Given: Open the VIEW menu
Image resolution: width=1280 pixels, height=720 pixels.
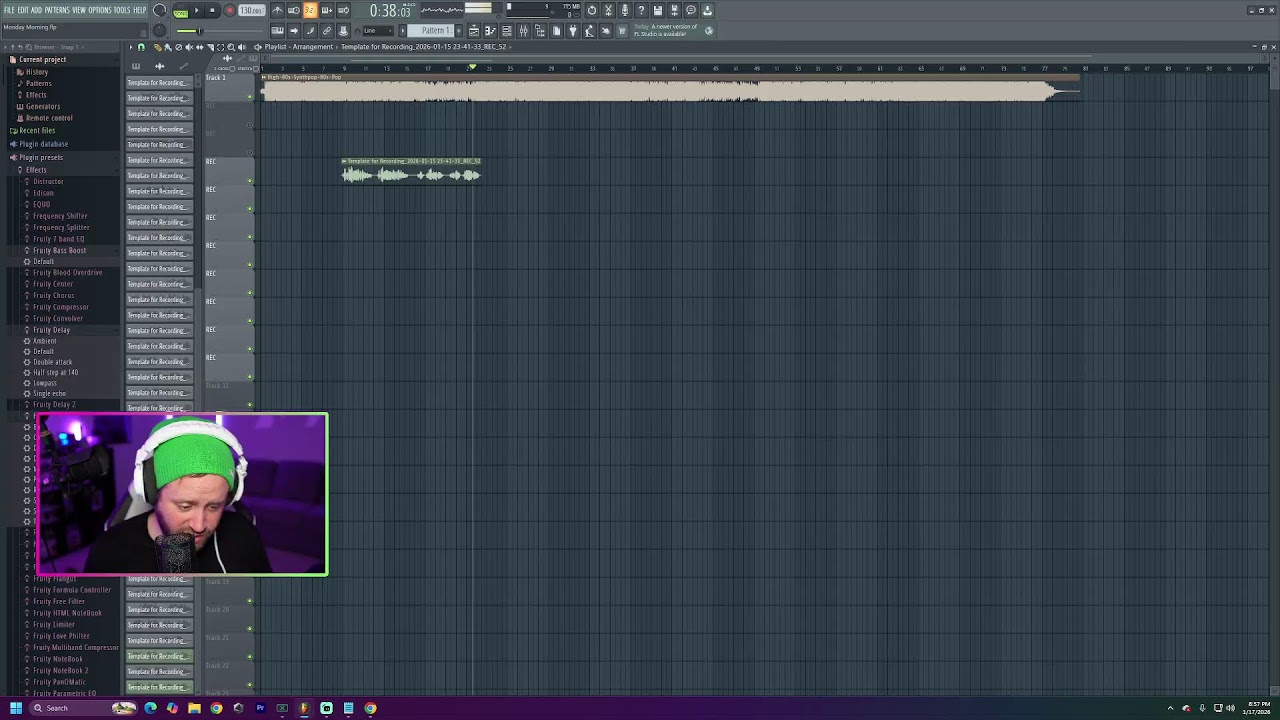Looking at the screenshot, I should tap(78, 10).
